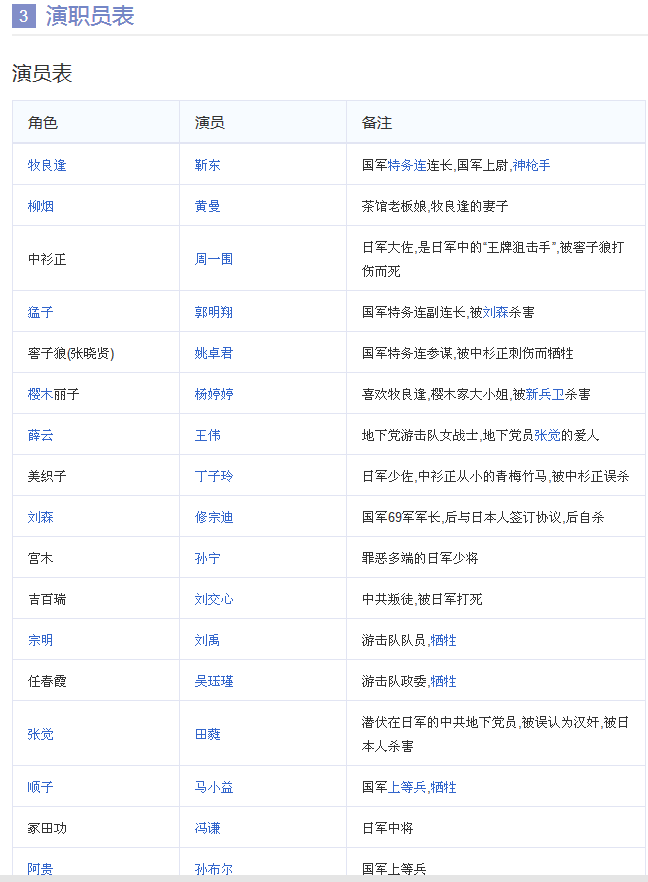This screenshot has width=648, height=882.
Task: Open actor 丁子玲's page
Action: [214, 476]
